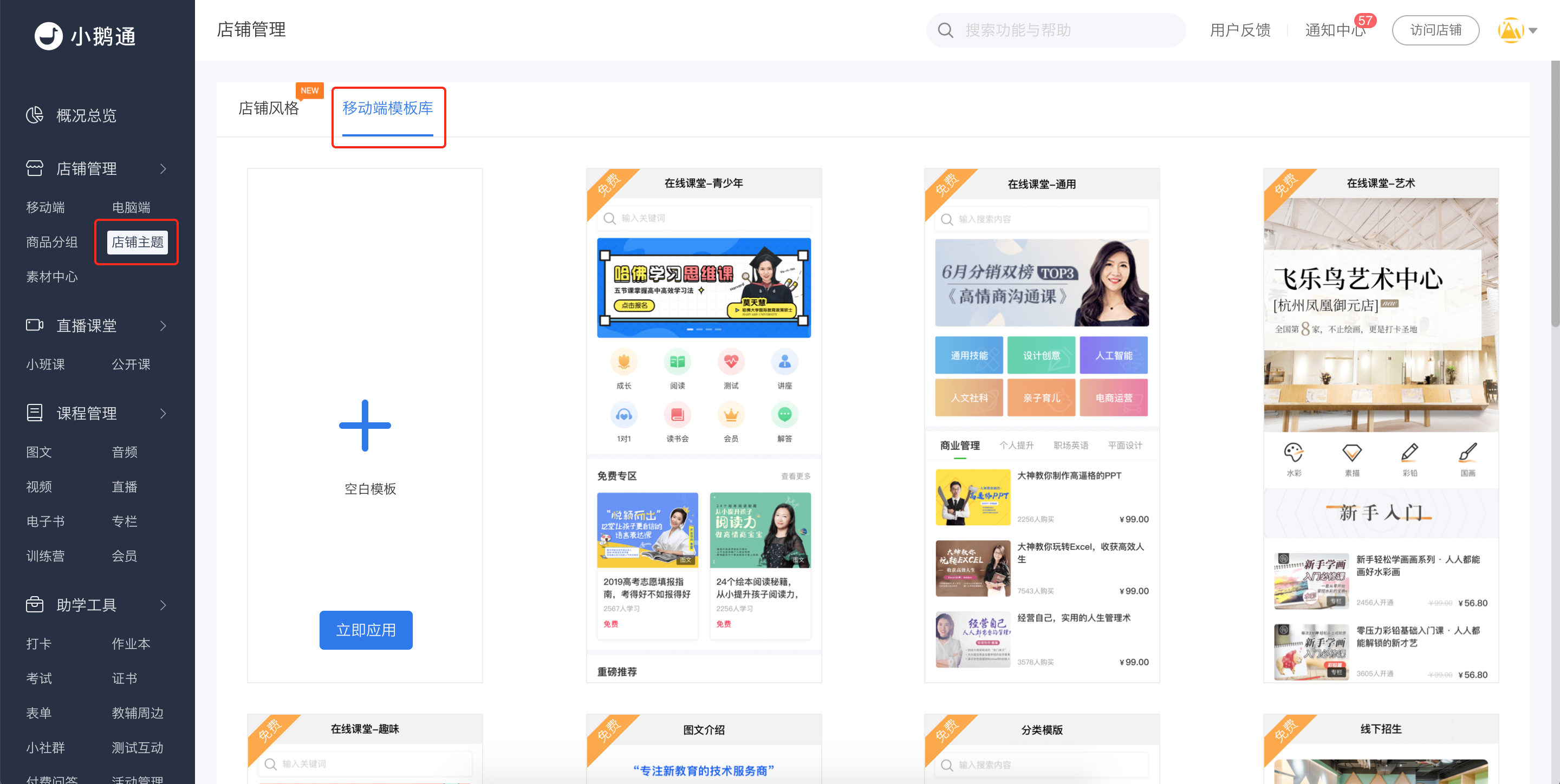The width and height of the screenshot is (1560, 784).
Task: Open the 概况总览 overview icon
Action: coord(35,115)
